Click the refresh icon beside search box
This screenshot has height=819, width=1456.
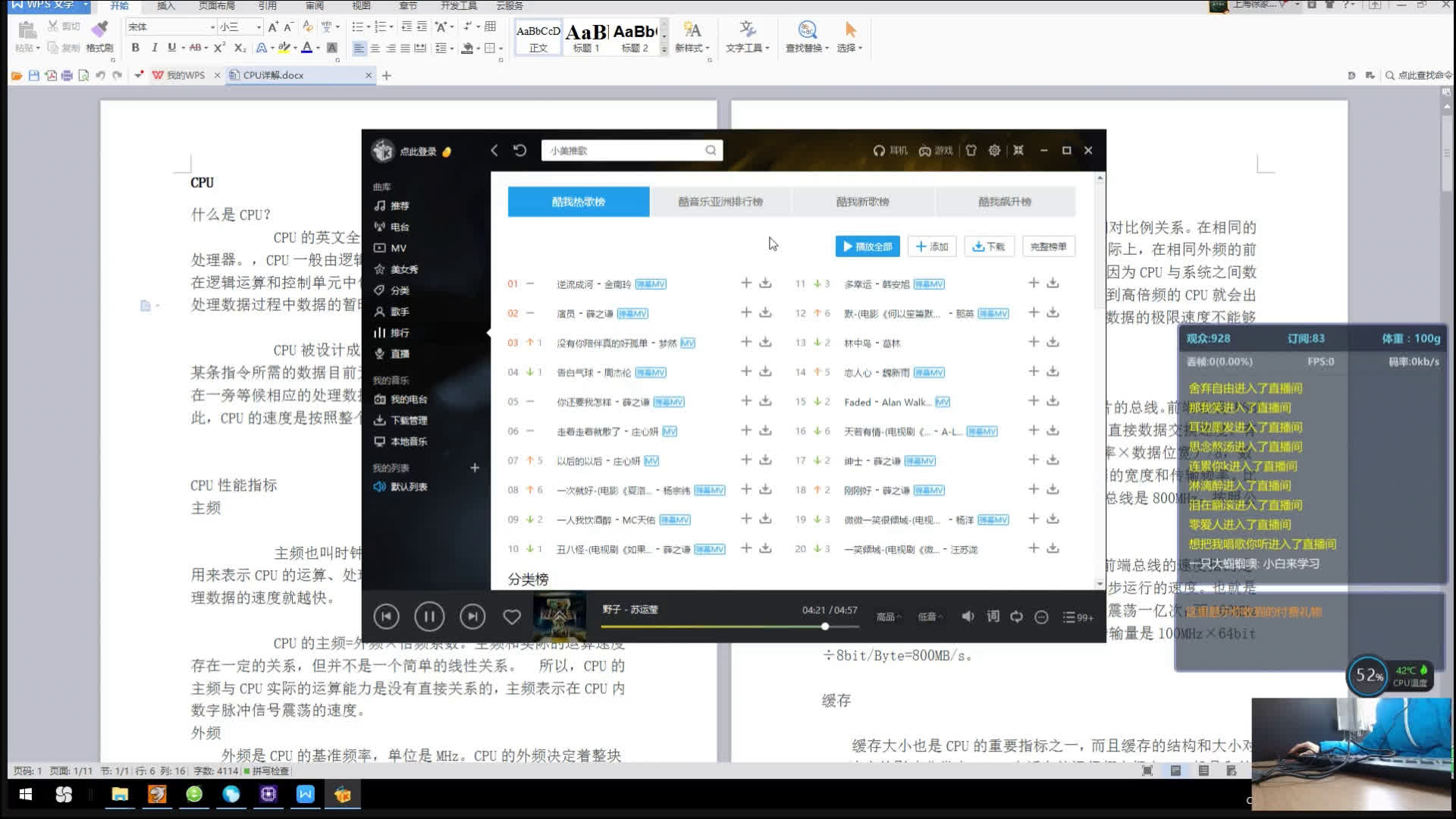click(x=519, y=150)
